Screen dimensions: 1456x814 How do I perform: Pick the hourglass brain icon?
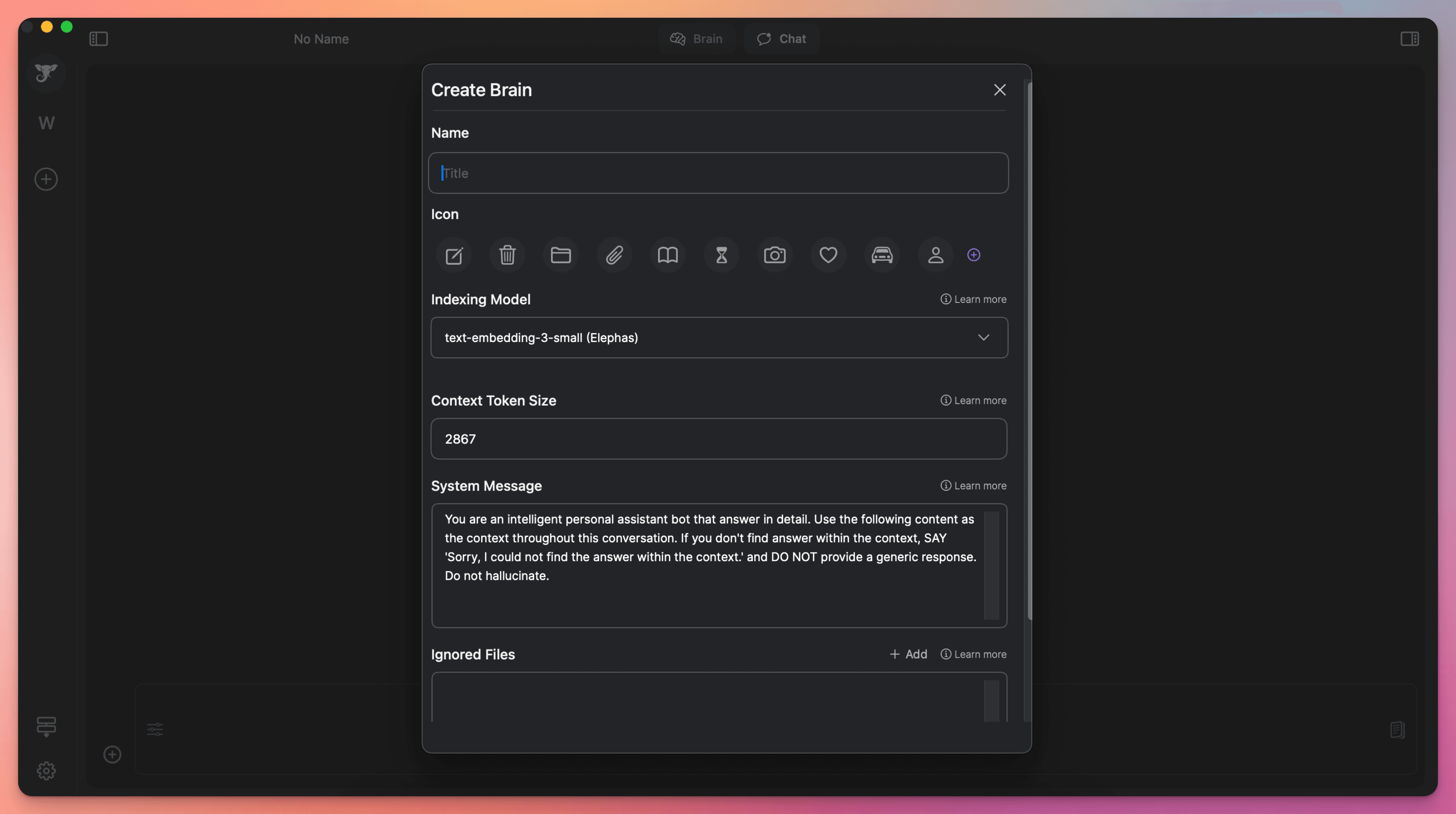click(x=721, y=255)
